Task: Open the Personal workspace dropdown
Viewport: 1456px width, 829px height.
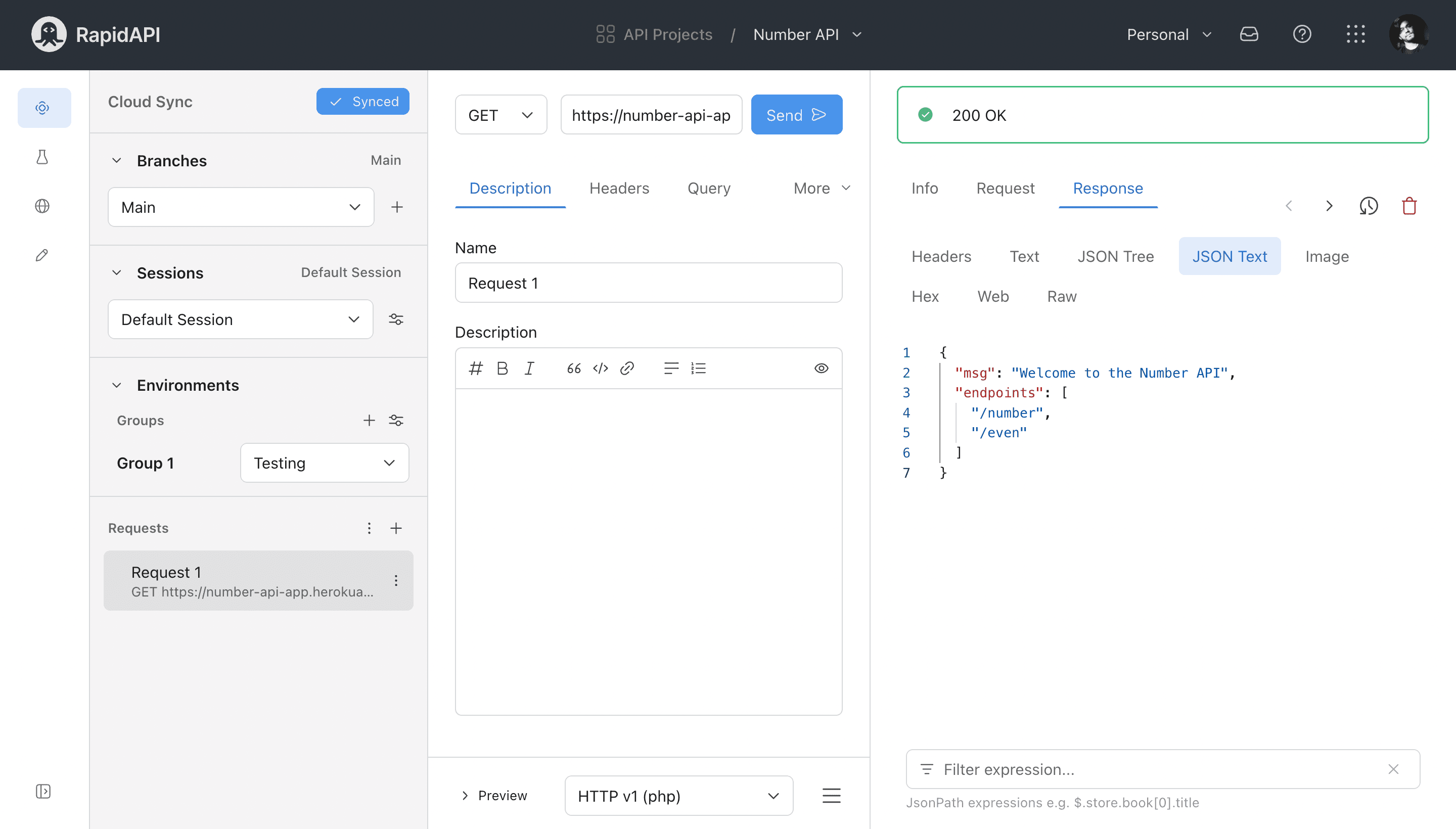Action: [x=1169, y=35]
